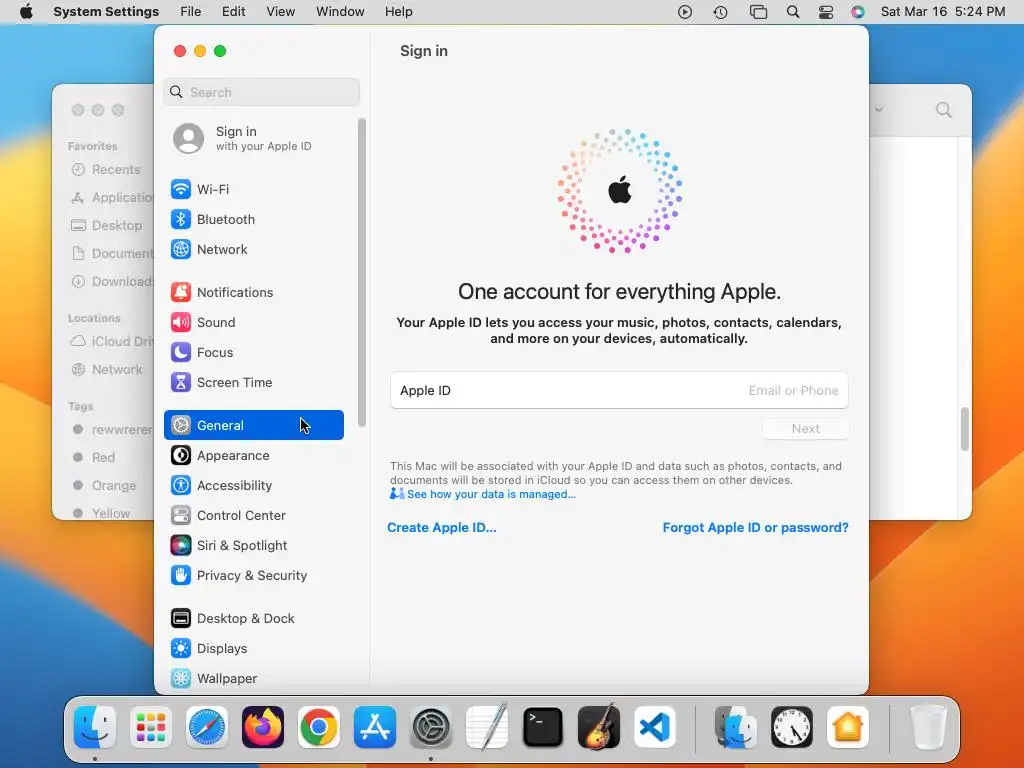
Task: Activate Siri from the menu bar
Action: tap(858, 11)
